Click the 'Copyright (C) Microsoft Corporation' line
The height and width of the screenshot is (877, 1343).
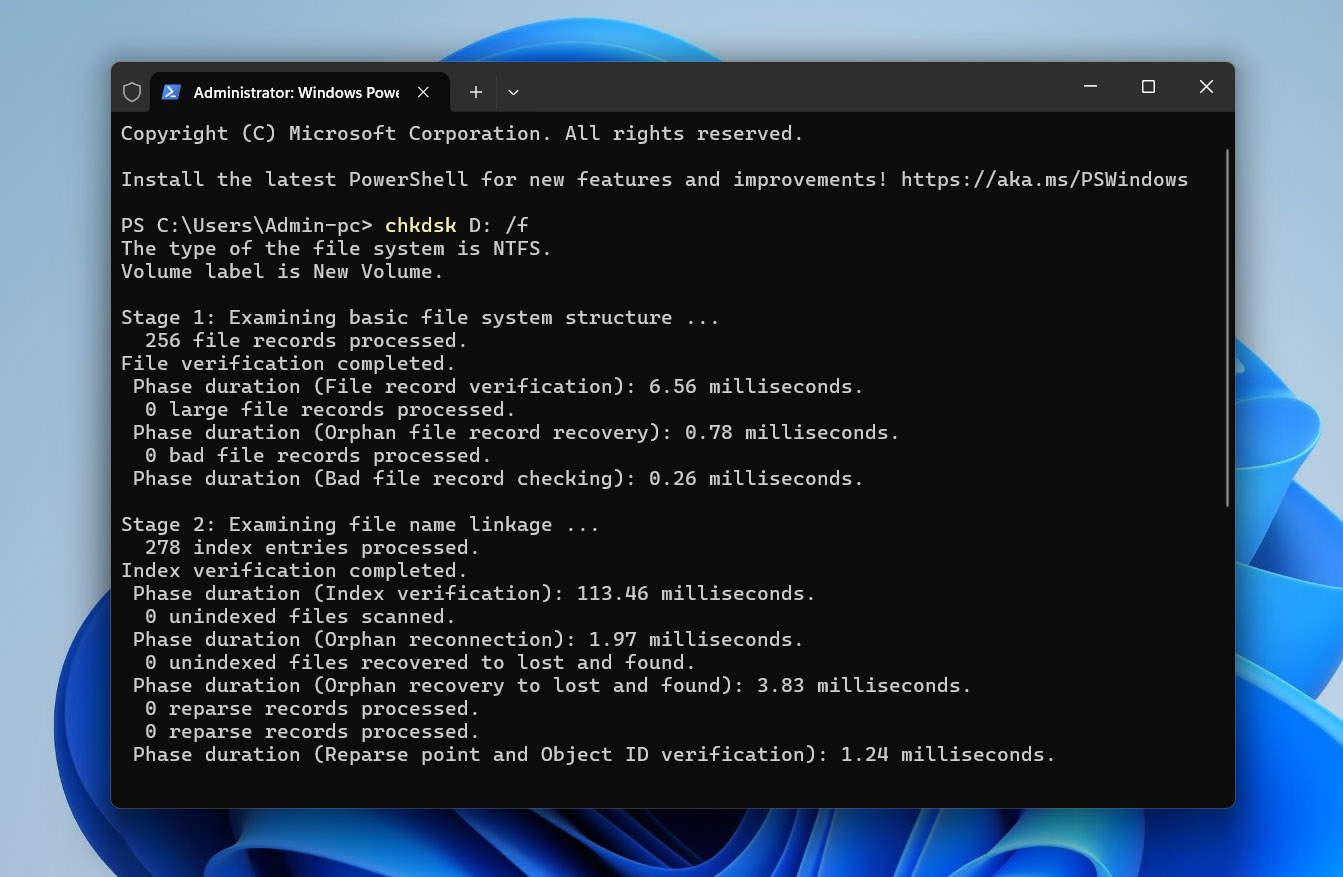point(462,134)
